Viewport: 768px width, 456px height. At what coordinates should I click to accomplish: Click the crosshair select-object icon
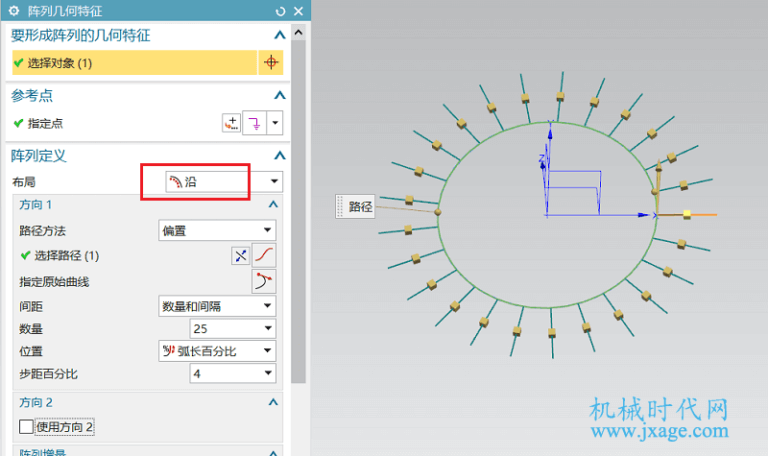(x=271, y=63)
